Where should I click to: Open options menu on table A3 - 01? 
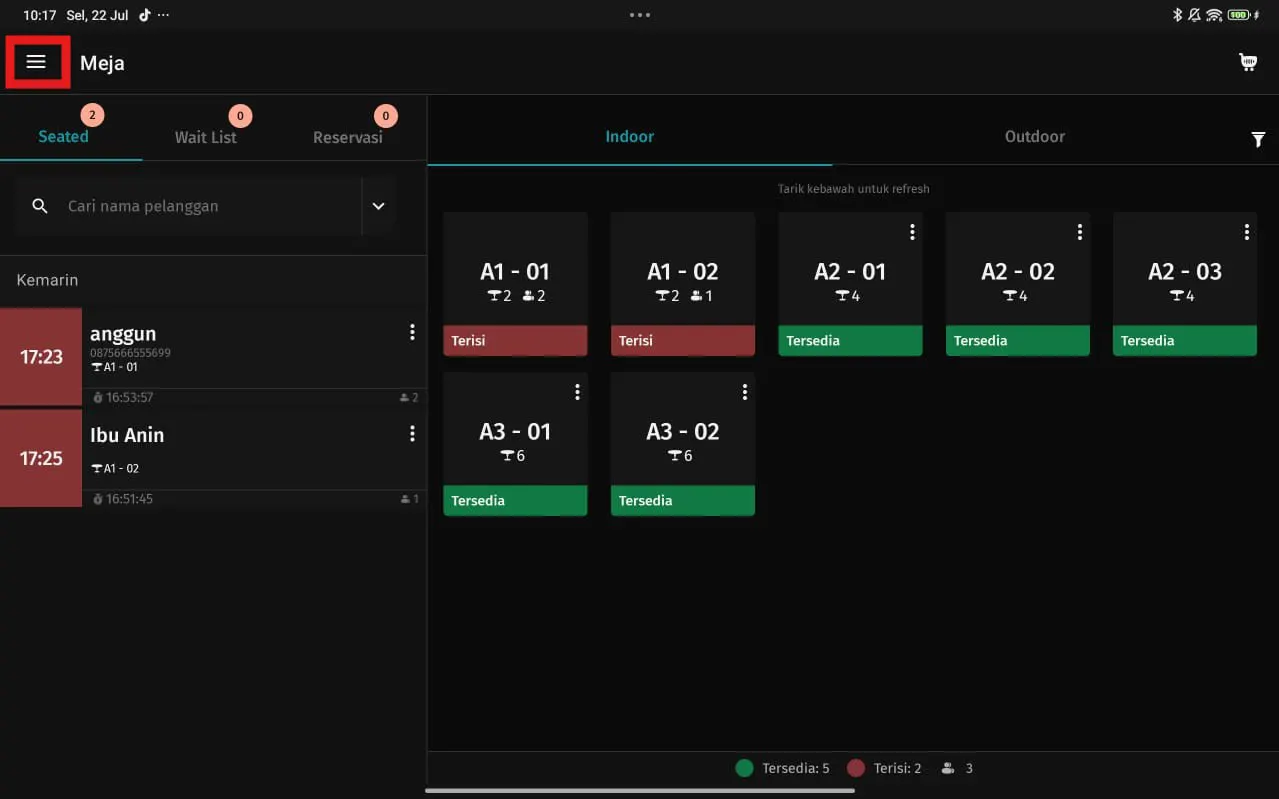click(x=577, y=392)
